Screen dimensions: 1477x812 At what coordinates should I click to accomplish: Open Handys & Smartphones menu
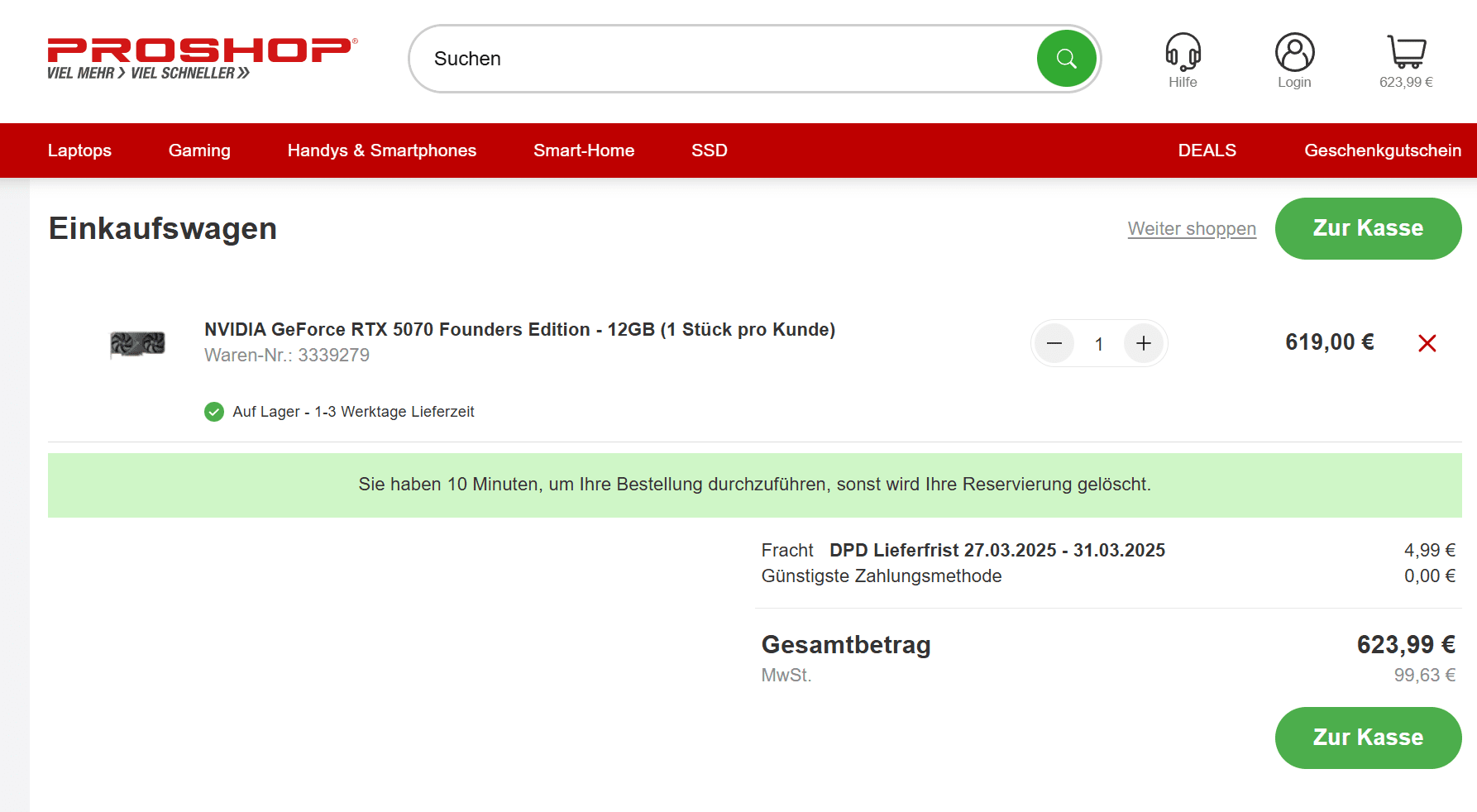tap(382, 150)
